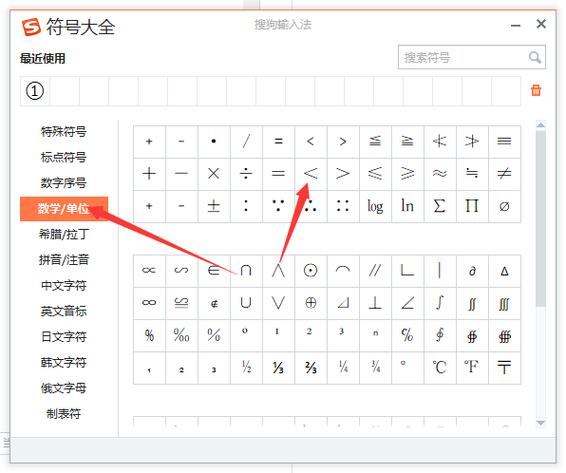Insert the infinity ∞ symbol
The width and height of the screenshot is (566, 473).
149,303
